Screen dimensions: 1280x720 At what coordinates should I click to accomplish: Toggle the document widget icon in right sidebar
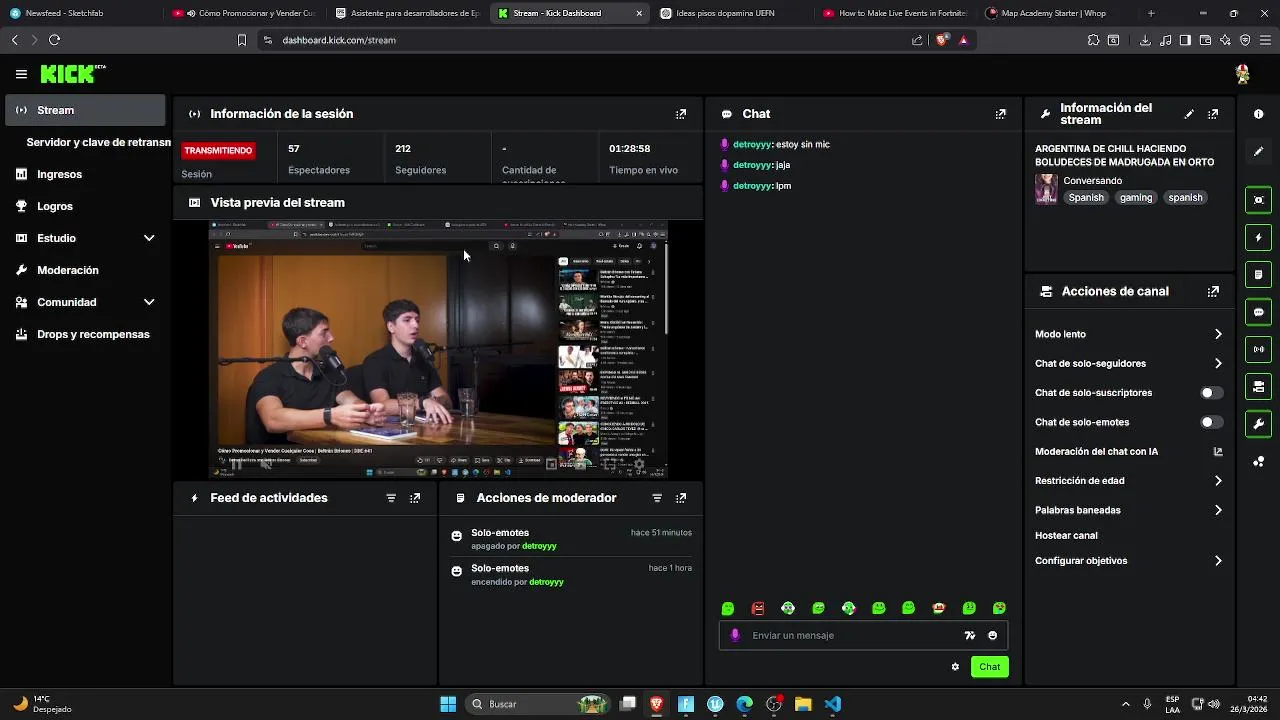click(x=1258, y=275)
